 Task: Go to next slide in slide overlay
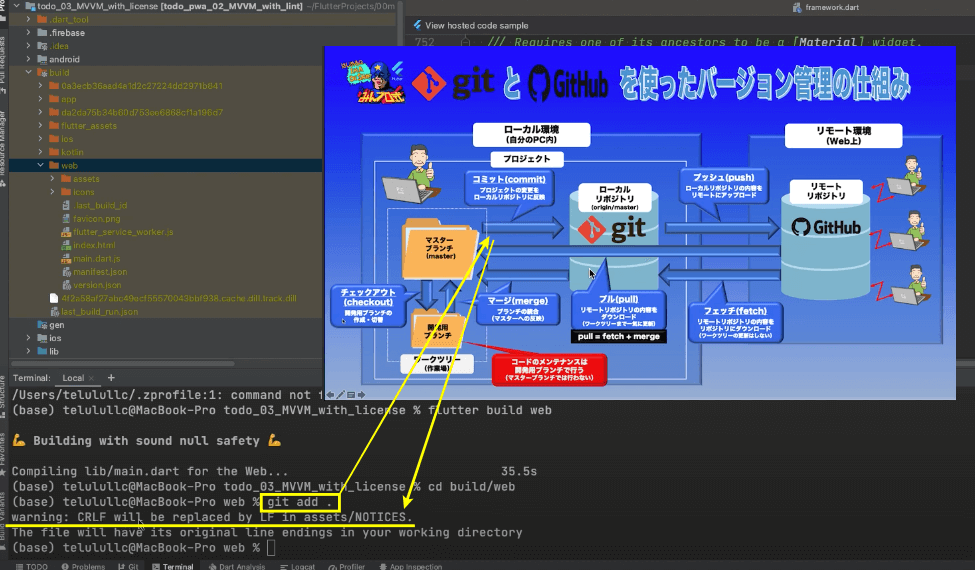[361, 395]
